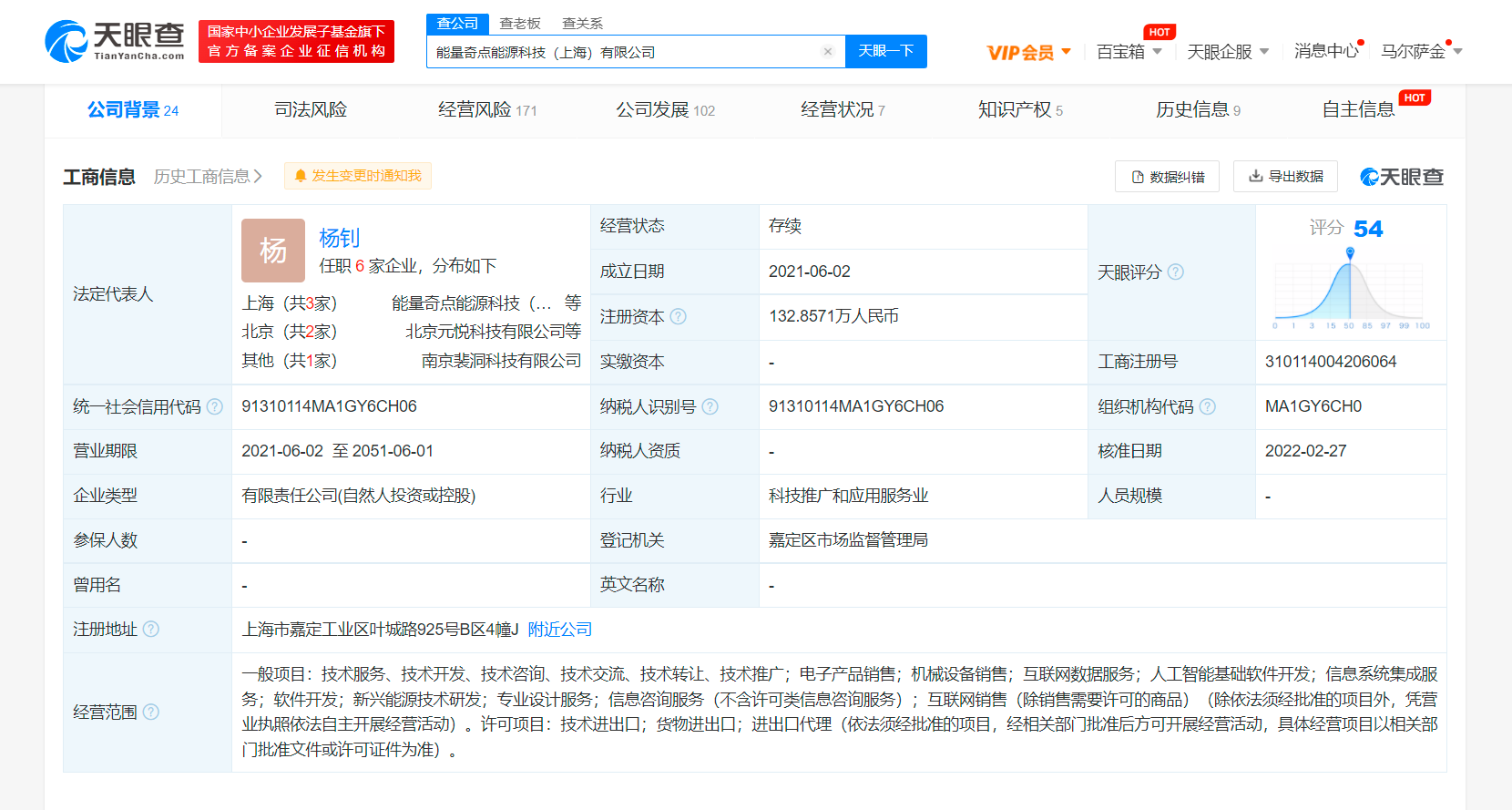
Task: Click the 发生变更时通知我 alert button
Action: (x=358, y=176)
